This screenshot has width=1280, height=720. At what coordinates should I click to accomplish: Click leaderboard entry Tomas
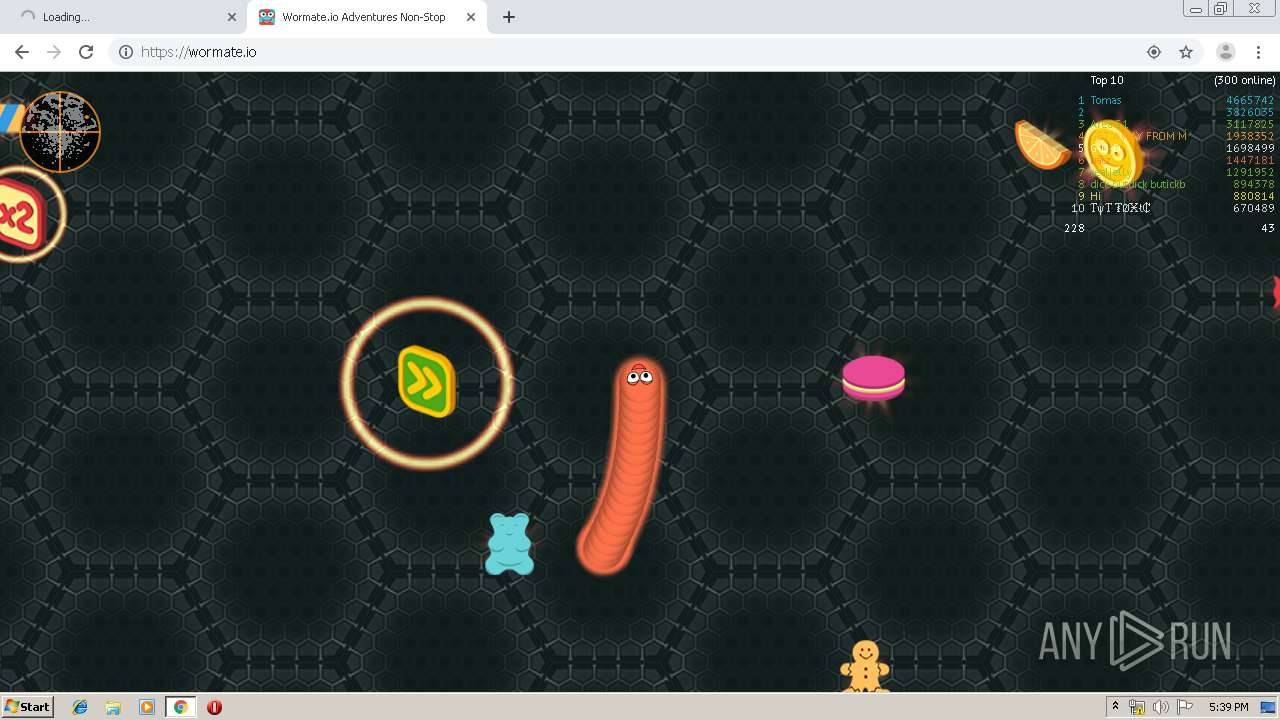click(x=1106, y=100)
